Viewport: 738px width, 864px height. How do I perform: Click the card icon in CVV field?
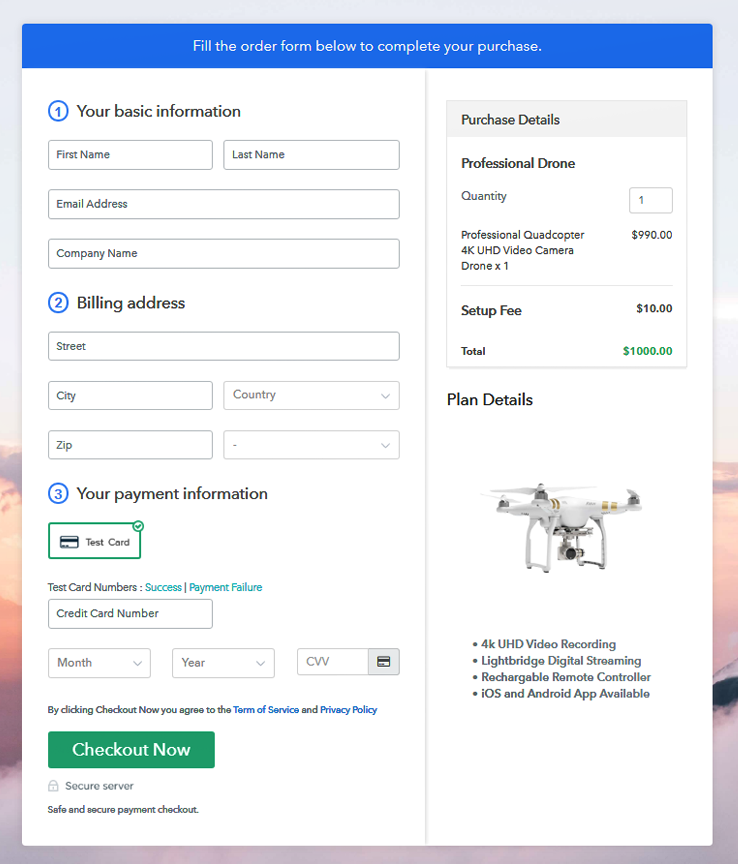384,662
